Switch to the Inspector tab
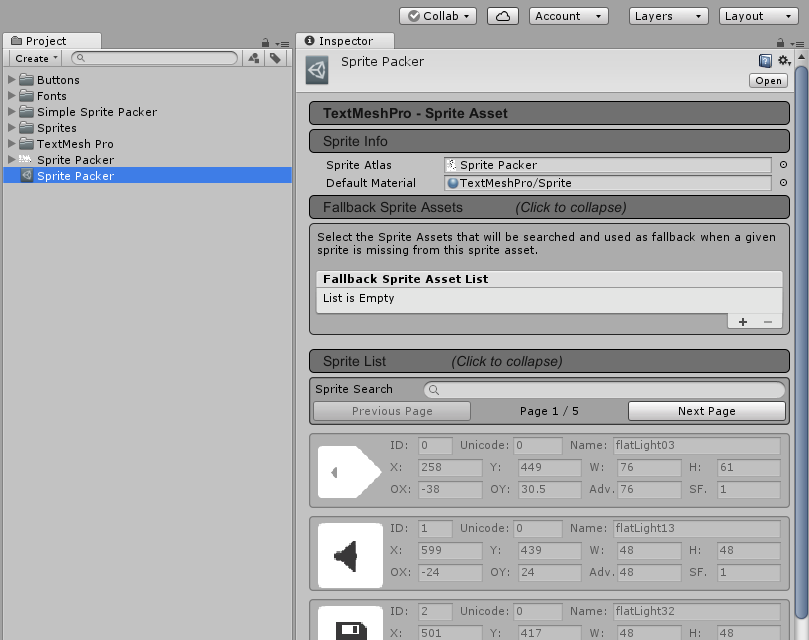 click(345, 41)
